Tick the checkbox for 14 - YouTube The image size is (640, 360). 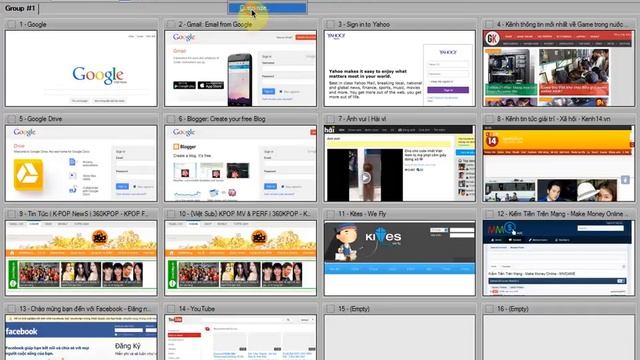tap(171, 309)
